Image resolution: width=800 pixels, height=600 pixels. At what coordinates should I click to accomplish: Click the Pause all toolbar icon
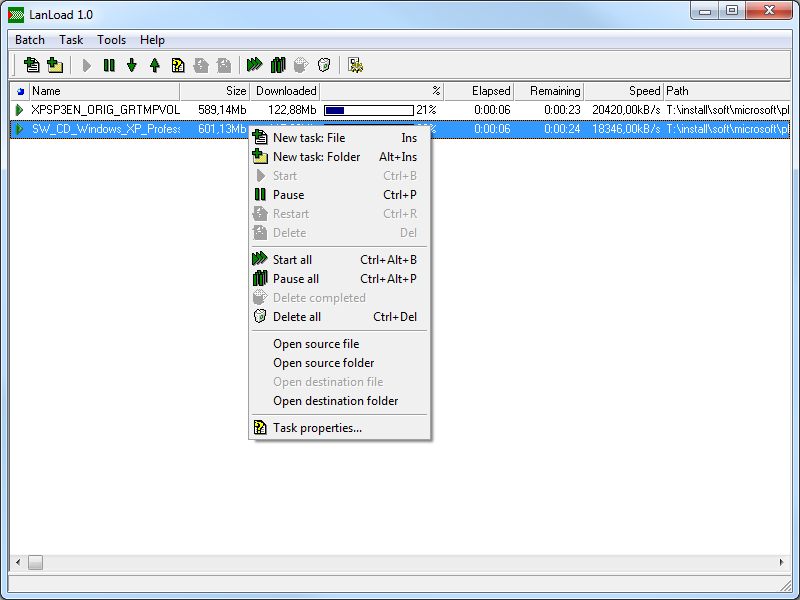[278, 65]
